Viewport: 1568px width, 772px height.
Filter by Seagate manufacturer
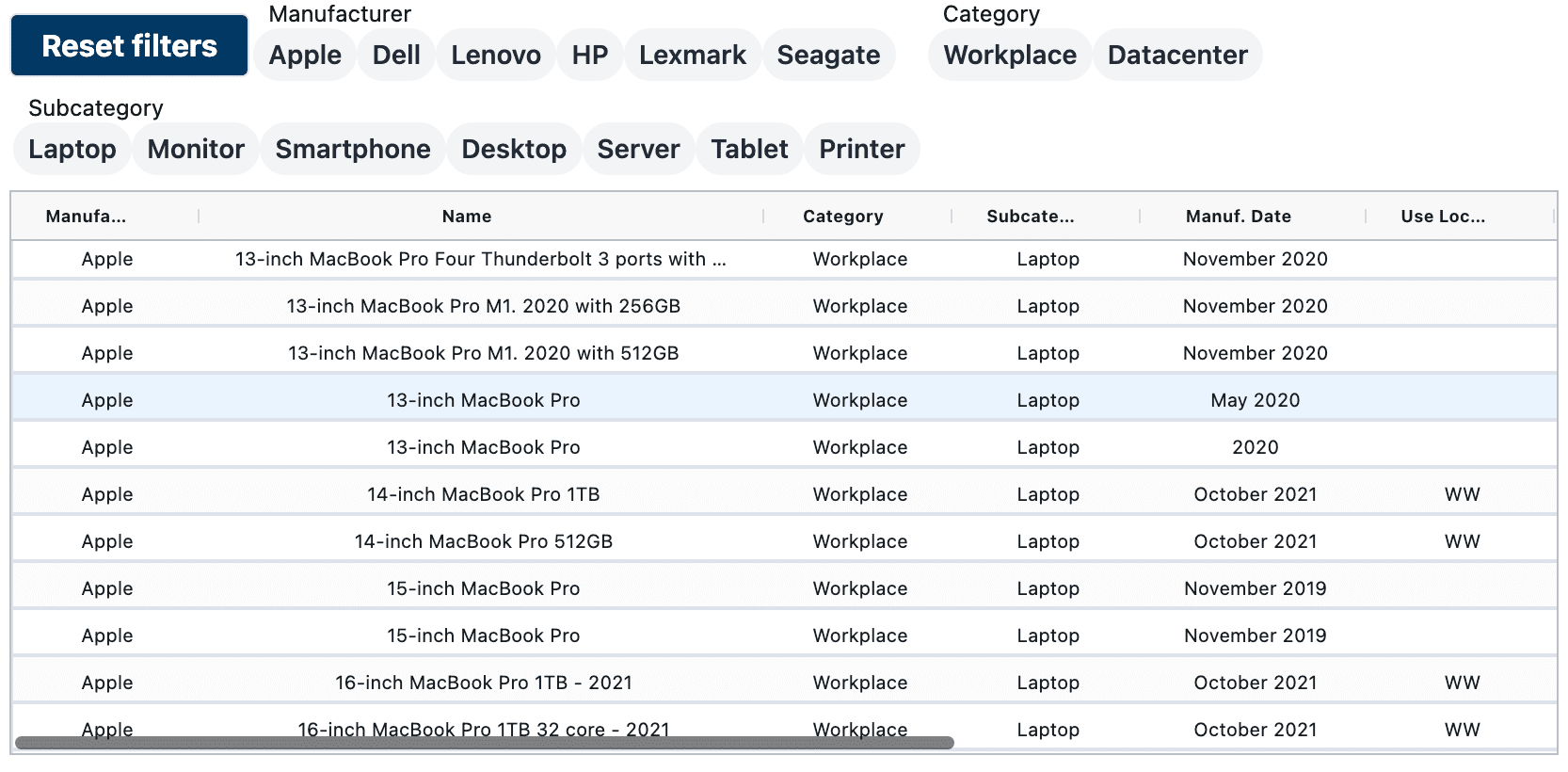point(828,55)
